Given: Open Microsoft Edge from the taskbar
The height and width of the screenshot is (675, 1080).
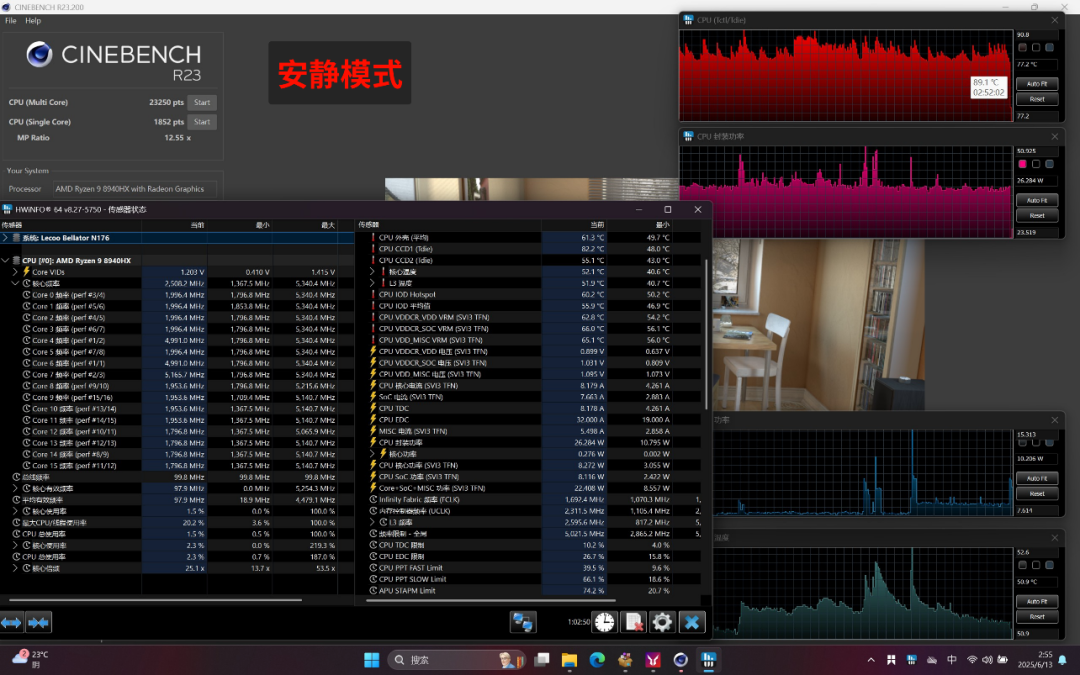Looking at the screenshot, I should [597, 660].
